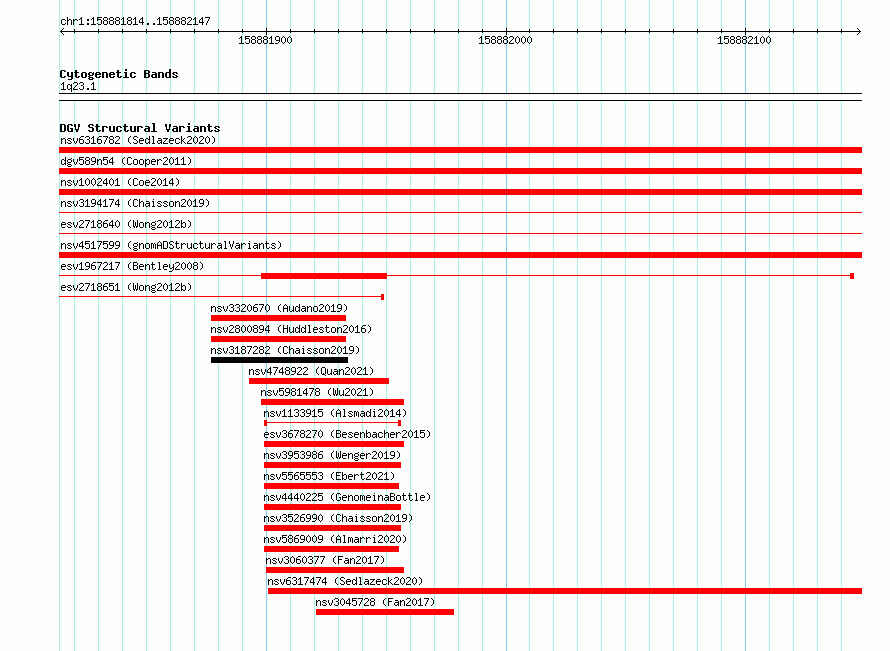This screenshot has width=890, height=651.
Task: Select the nsv4748922 (Quan2021) label
Action: point(311,371)
